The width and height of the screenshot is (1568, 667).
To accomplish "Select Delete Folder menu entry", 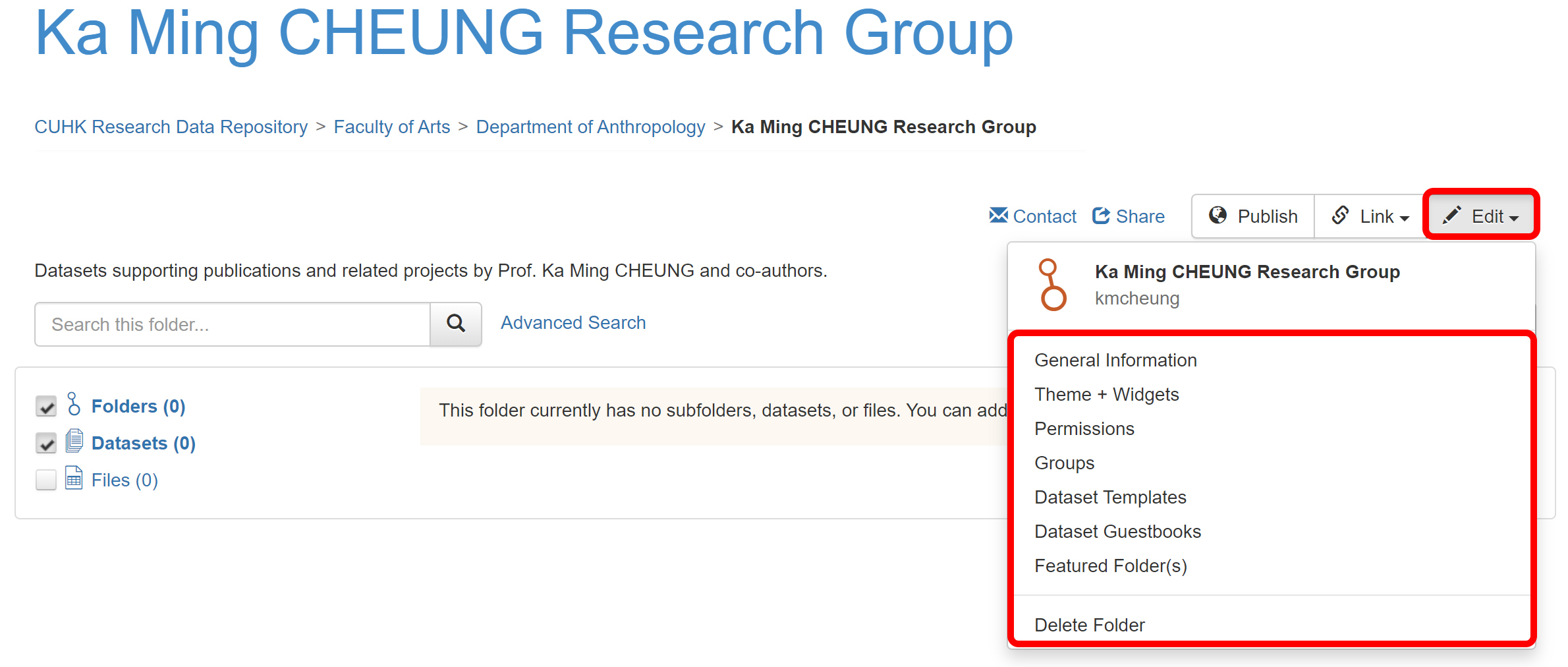I will 1090,625.
